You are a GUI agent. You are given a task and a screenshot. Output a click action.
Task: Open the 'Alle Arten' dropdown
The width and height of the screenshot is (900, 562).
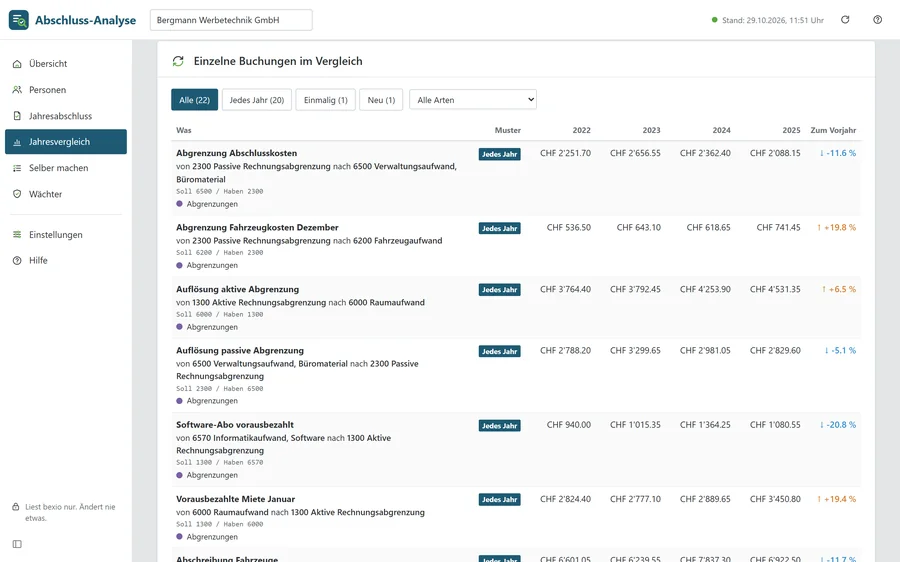point(473,100)
